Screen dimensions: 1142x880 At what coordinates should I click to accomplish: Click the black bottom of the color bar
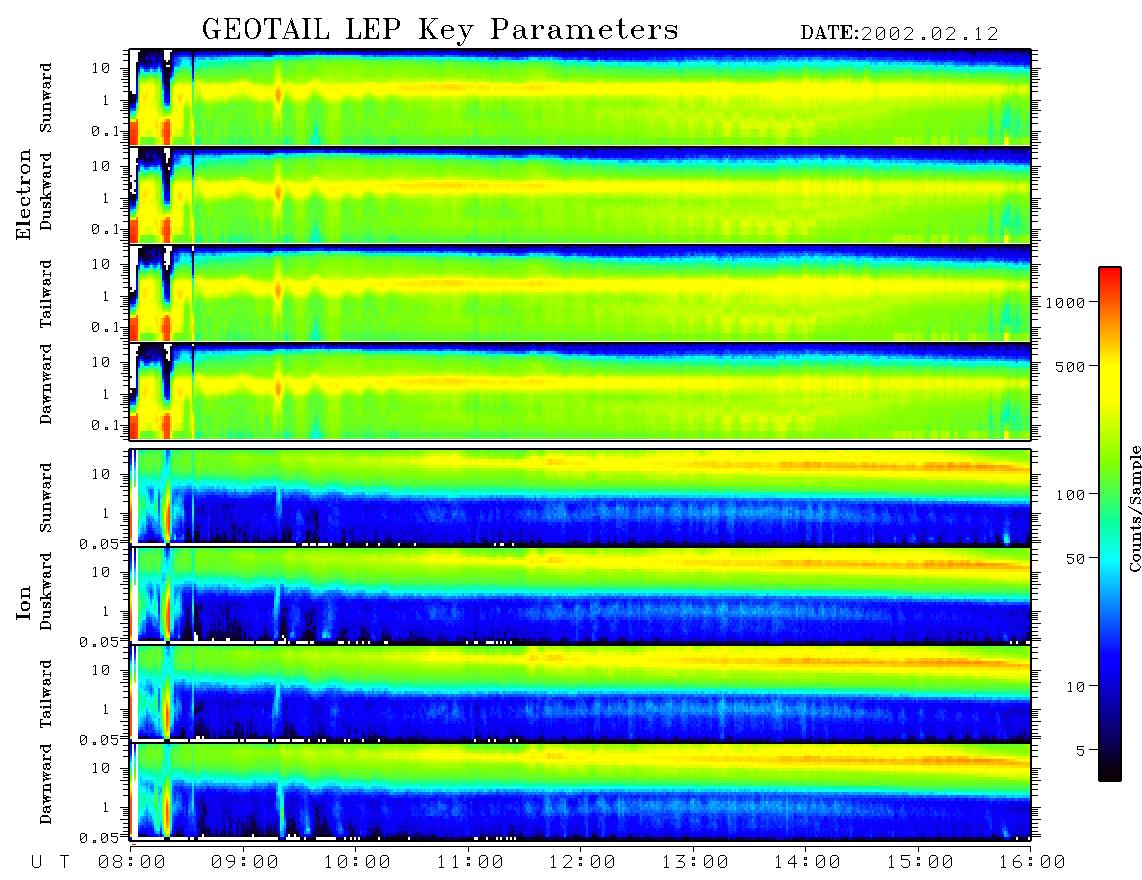pyautogui.click(x=1110, y=772)
